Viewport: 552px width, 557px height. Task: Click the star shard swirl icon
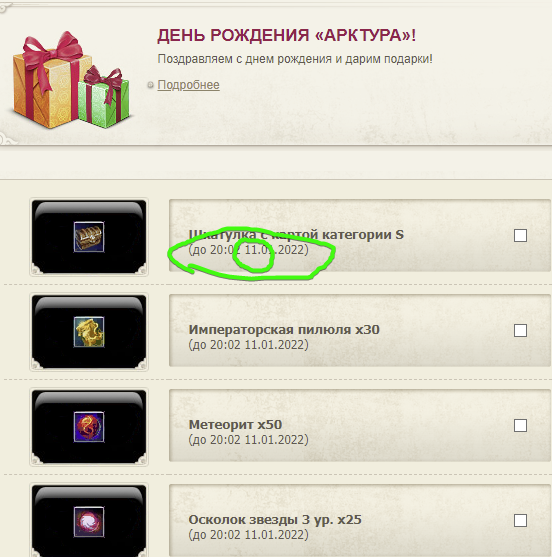pos(89,521)
